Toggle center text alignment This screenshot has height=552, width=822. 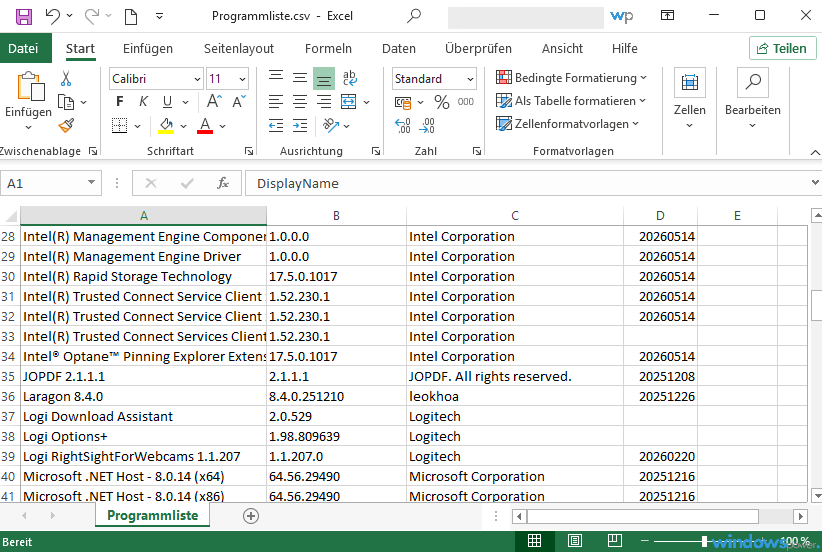(x=300, y=102)
